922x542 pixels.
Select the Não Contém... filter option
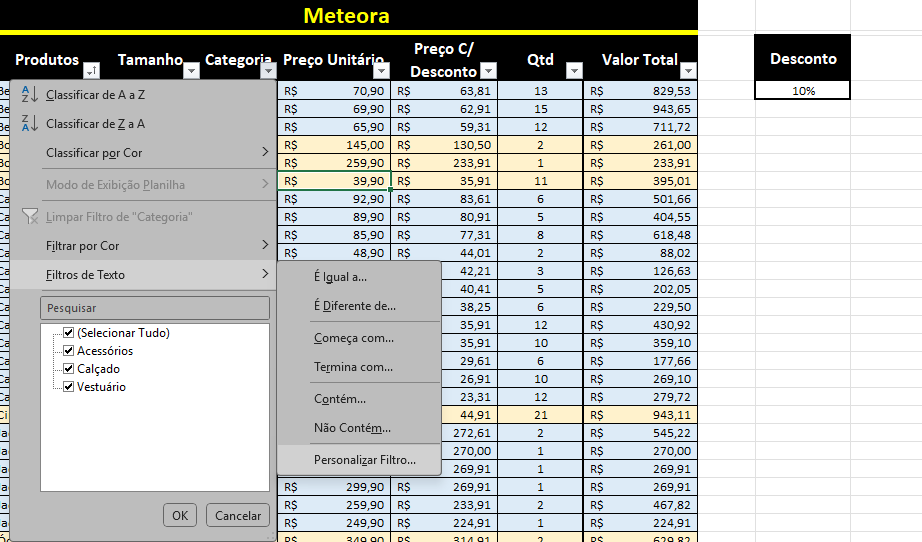(359, 428)
